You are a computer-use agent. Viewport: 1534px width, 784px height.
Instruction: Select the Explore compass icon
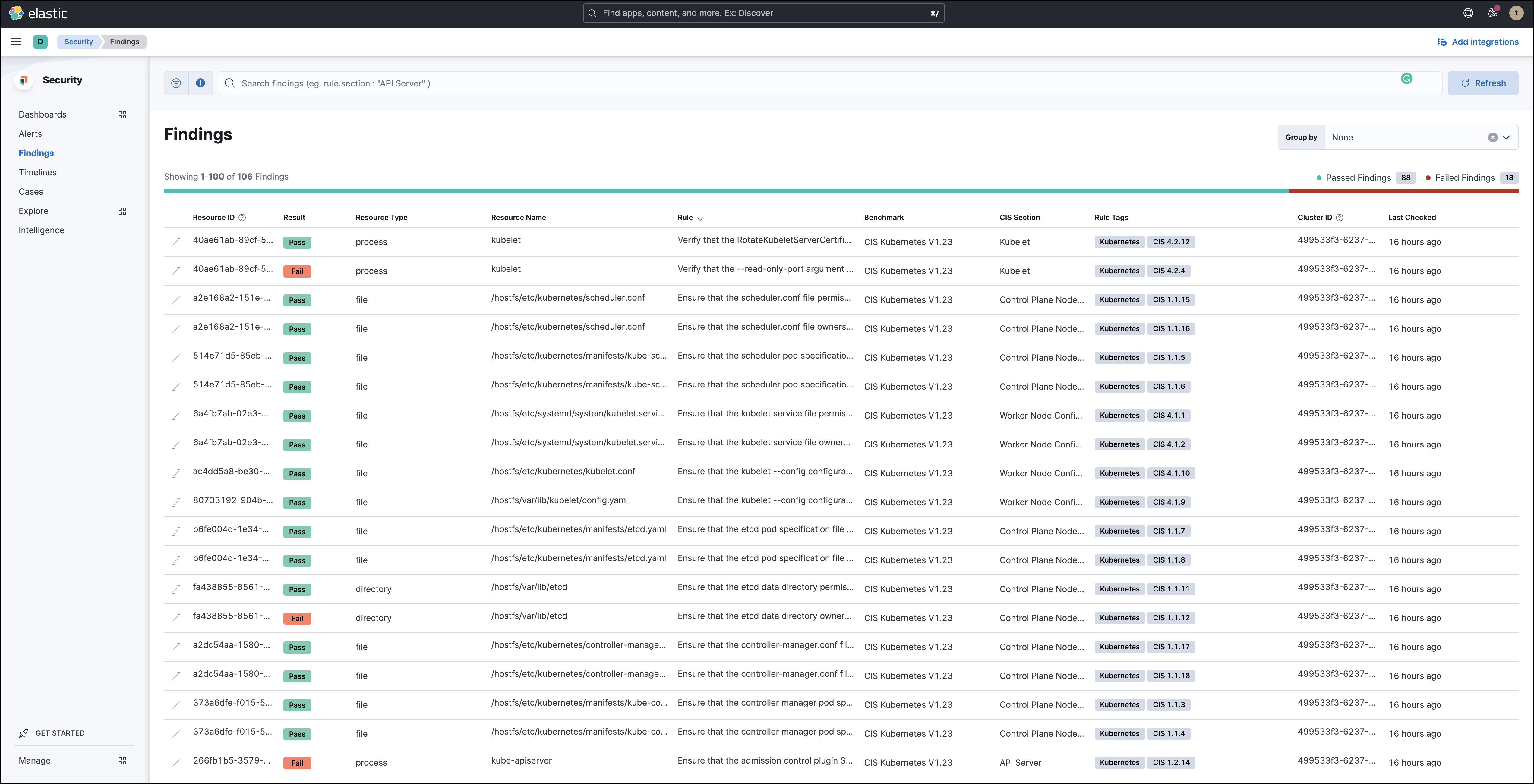tap(122, 211)
